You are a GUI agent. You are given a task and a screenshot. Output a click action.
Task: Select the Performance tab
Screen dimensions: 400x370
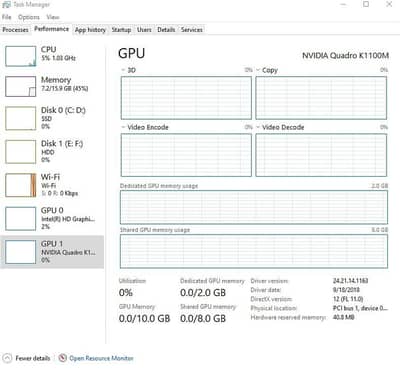coord(52,29)
